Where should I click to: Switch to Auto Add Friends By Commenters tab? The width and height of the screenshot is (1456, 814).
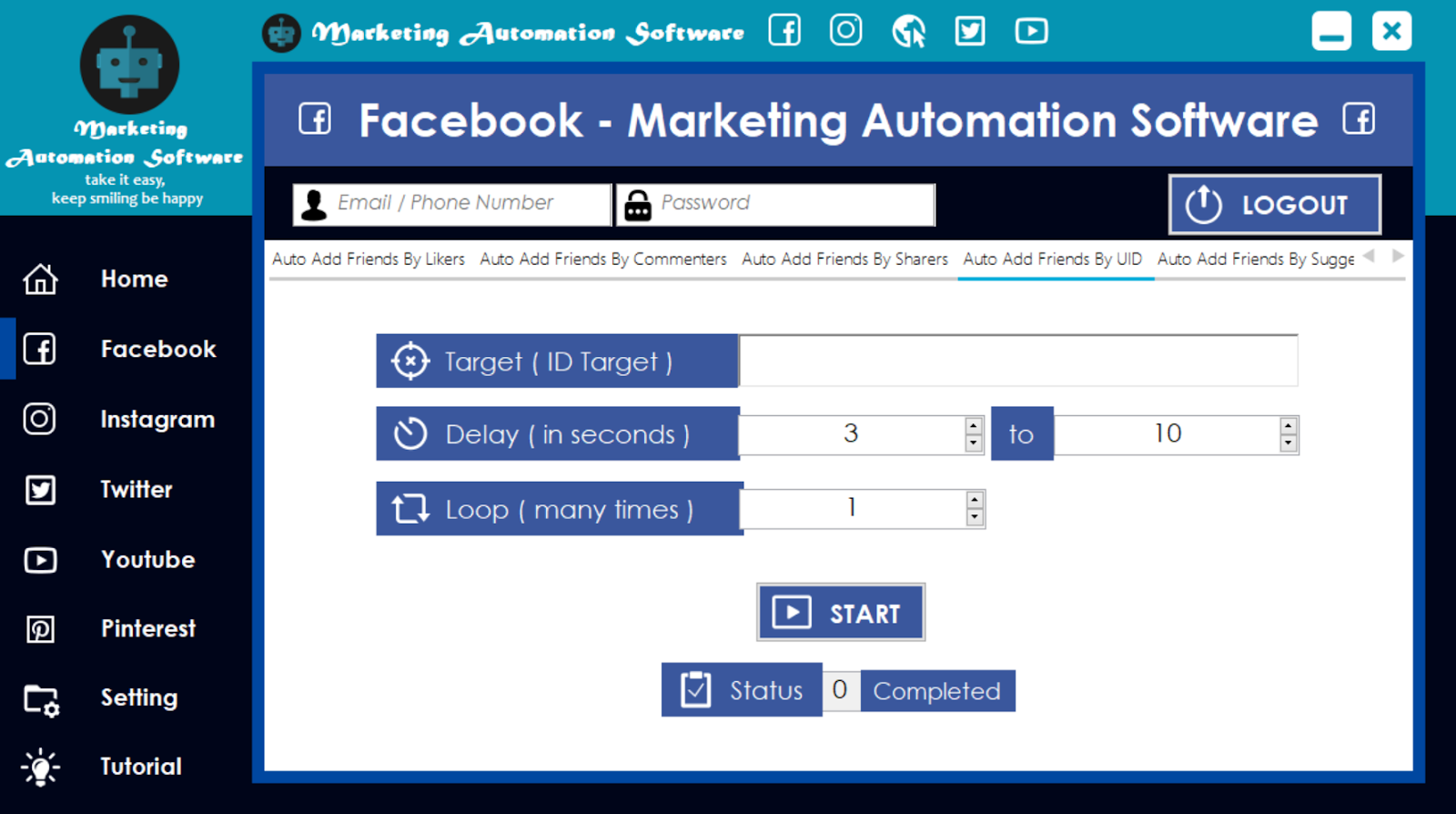[x=603, y=259]
